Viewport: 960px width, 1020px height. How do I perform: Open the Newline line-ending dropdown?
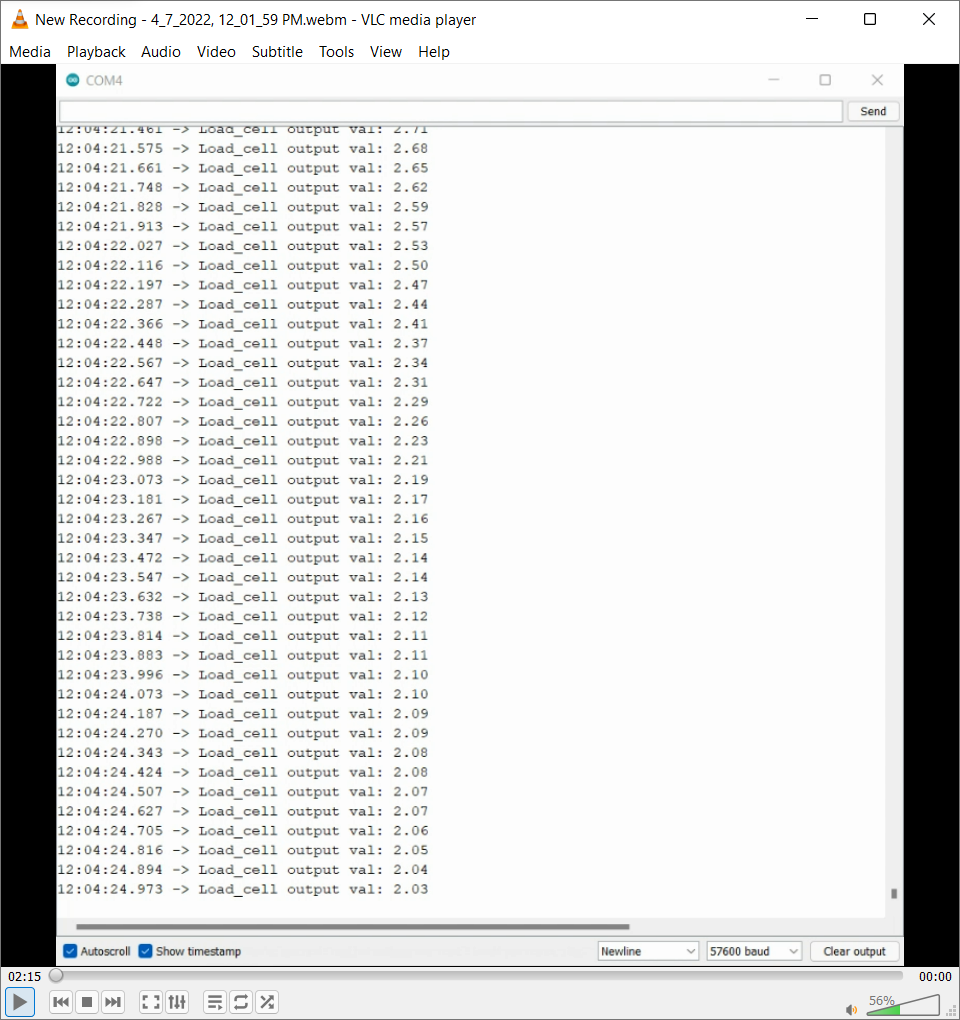point(647,951)
